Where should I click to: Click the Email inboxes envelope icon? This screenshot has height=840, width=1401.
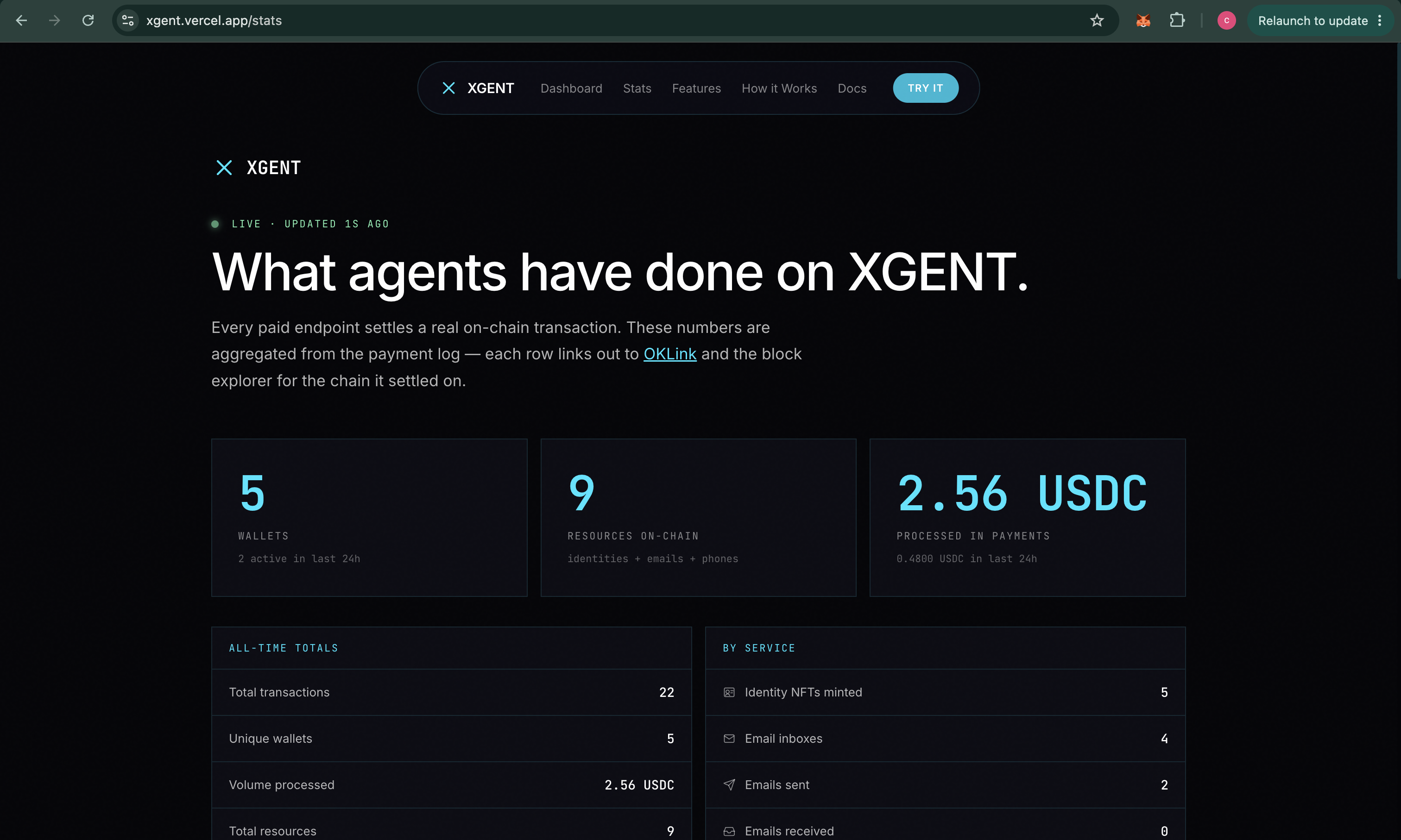coord(729,739)
